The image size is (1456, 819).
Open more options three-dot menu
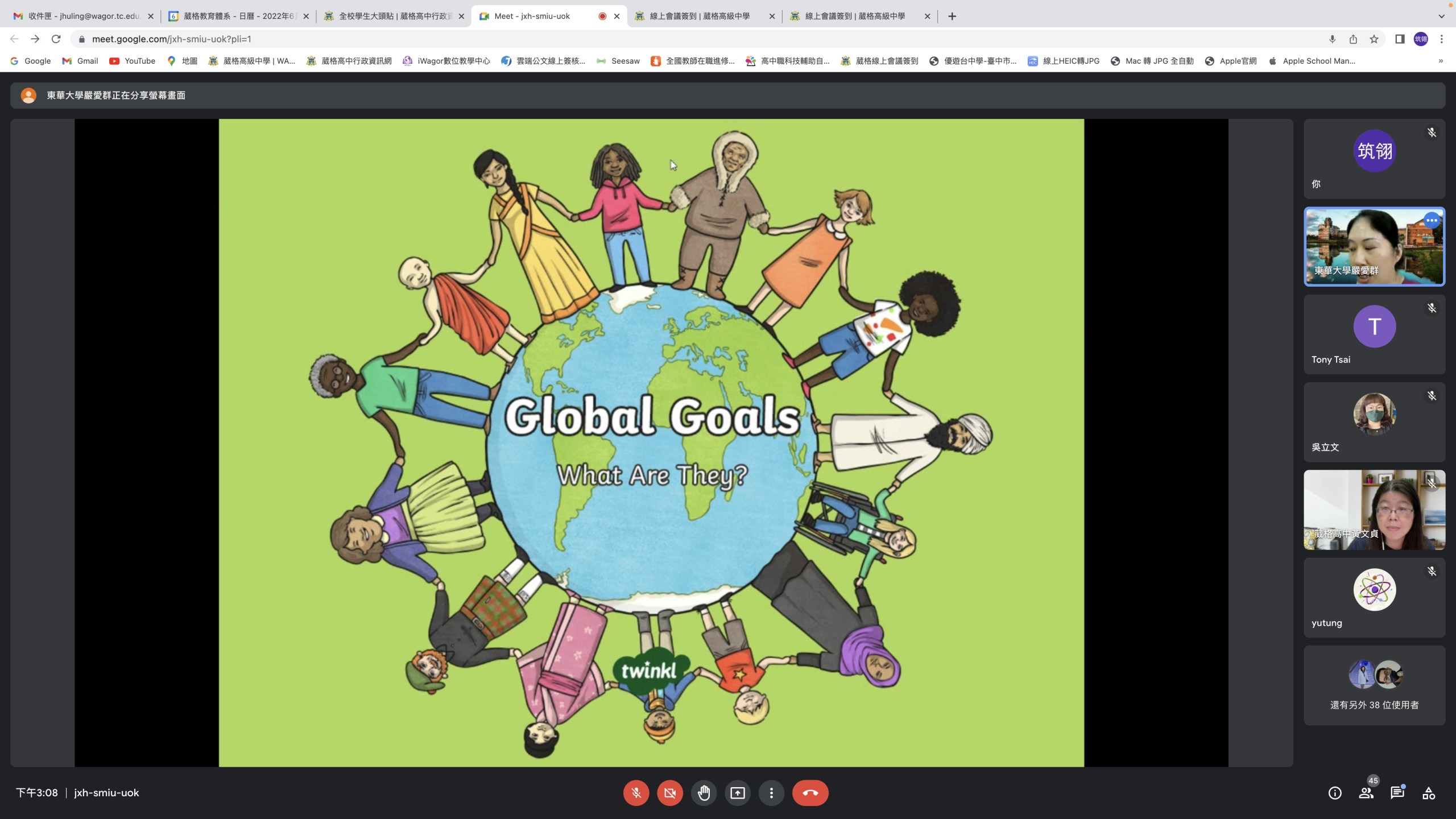click(x=771, y=793)
